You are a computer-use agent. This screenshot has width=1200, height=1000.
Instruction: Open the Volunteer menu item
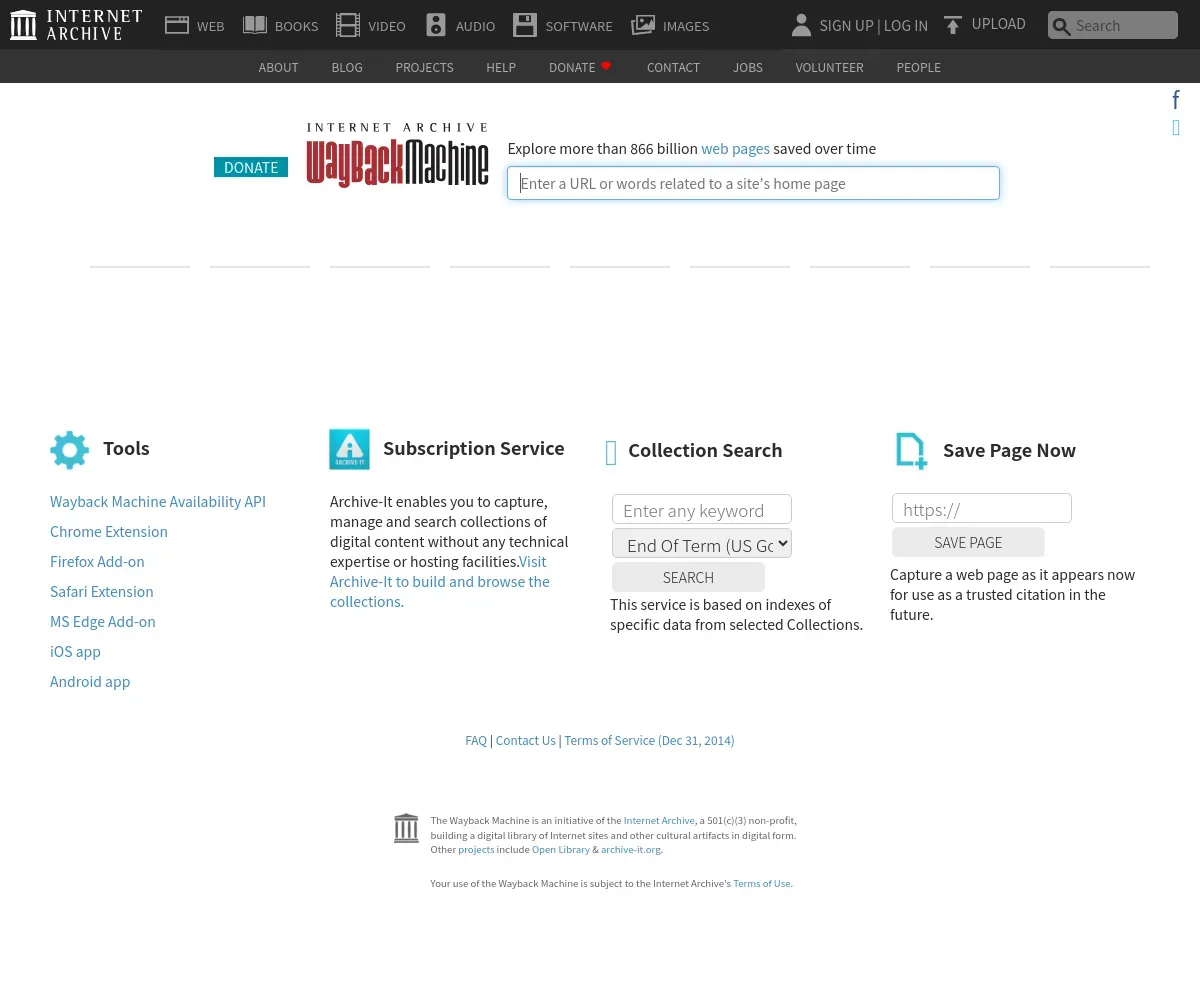tap(829, 67)
